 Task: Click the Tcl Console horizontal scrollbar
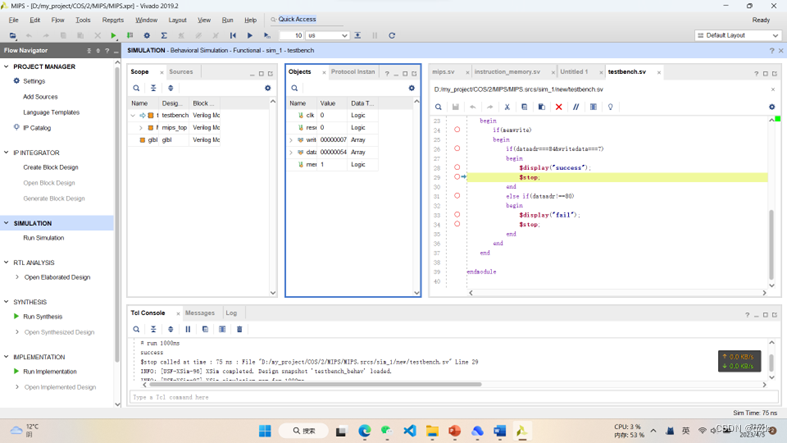coord(315,384)
